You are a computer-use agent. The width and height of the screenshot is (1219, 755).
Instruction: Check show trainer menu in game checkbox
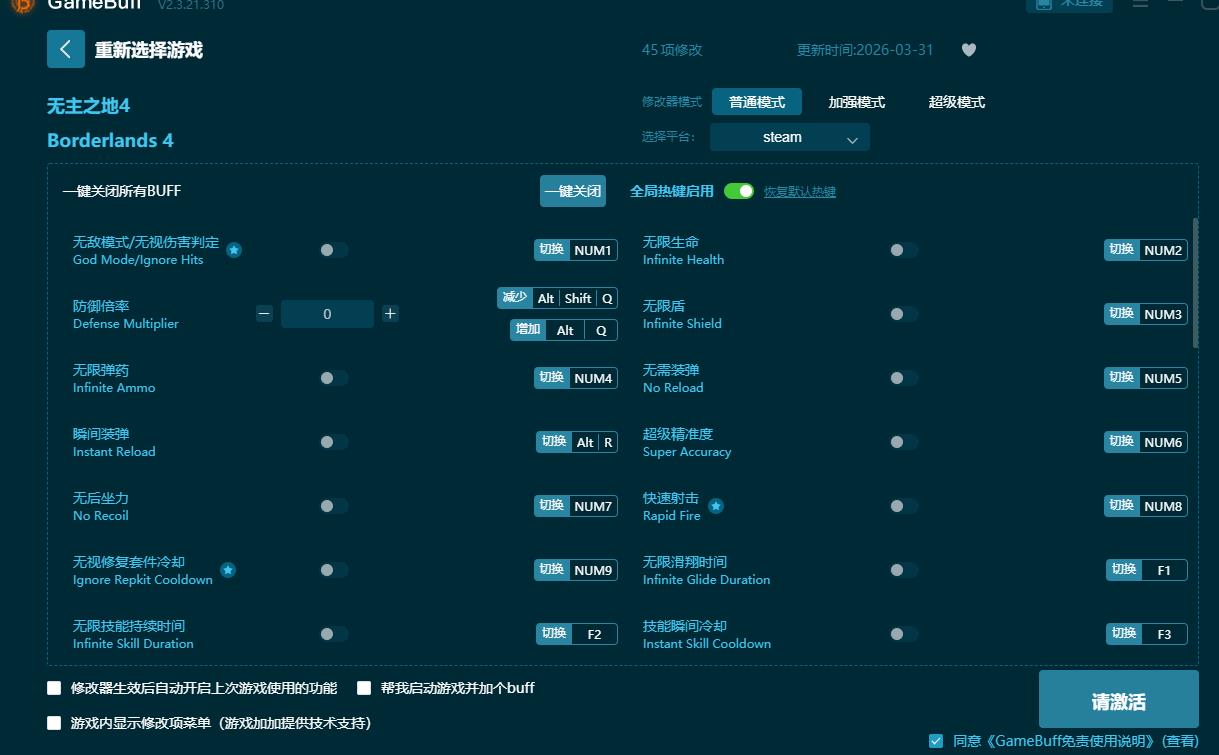coord(54,722)
